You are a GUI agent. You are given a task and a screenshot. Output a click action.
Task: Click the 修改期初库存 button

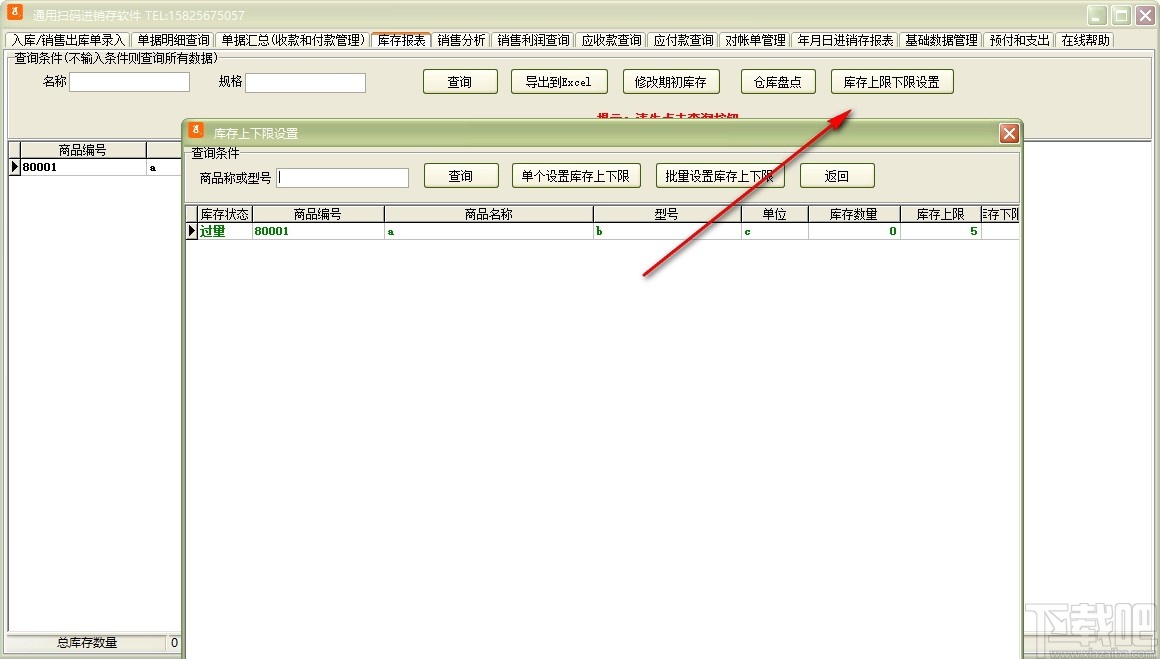pyautogui.click(x=671, y=81)
